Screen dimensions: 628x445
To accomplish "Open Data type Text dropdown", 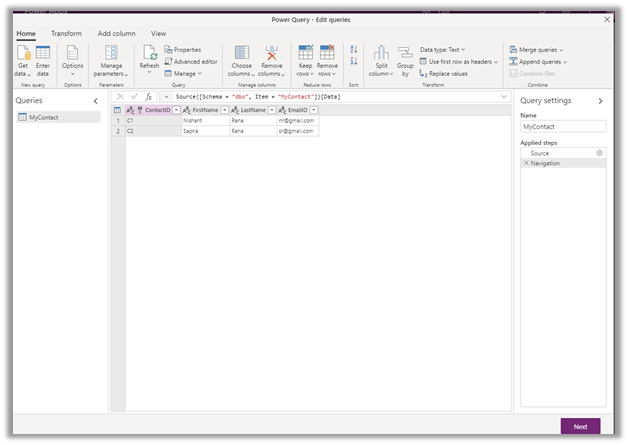I will [x=441, y=49].
